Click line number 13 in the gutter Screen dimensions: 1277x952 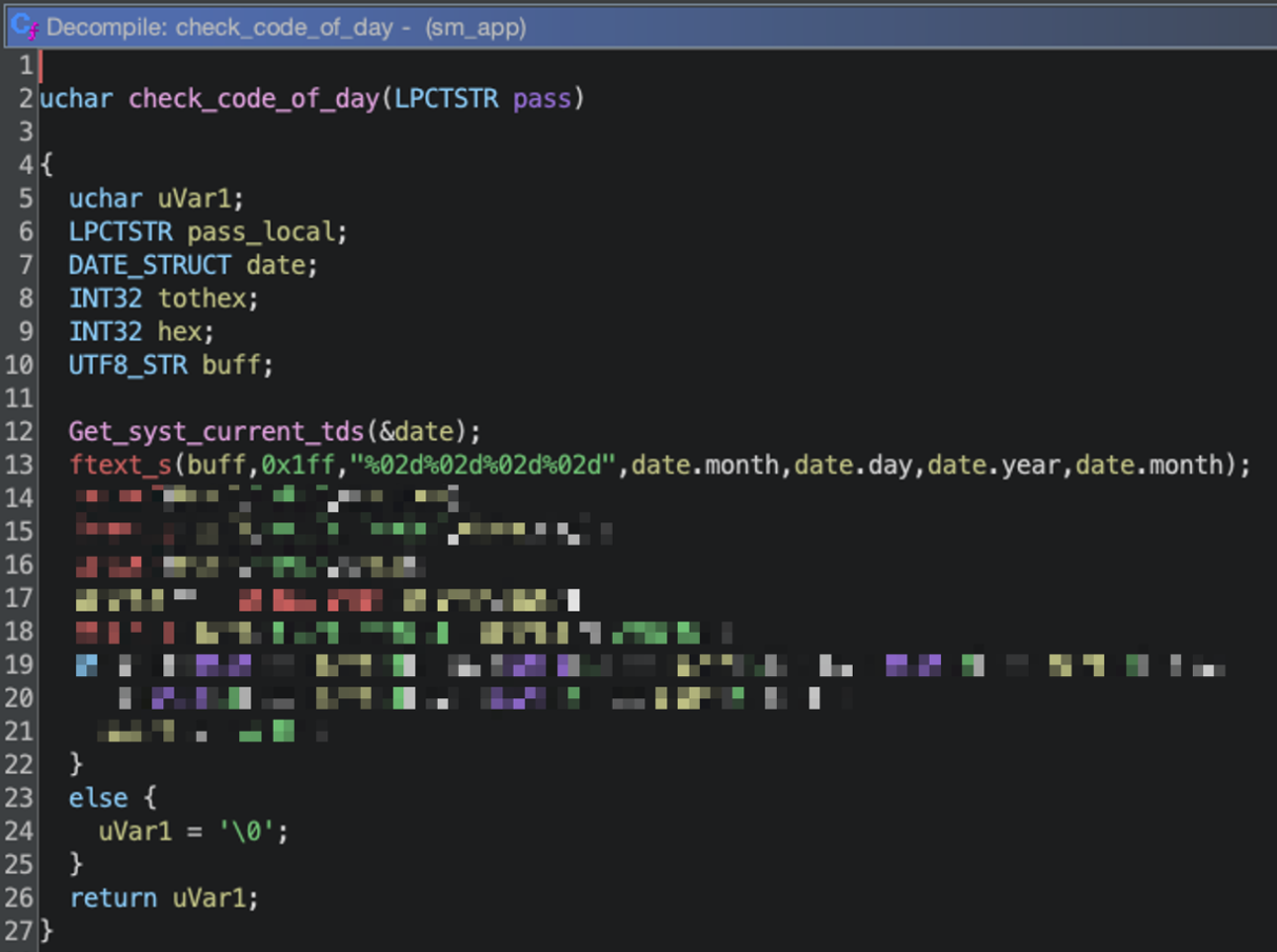[x=19, y=466]
